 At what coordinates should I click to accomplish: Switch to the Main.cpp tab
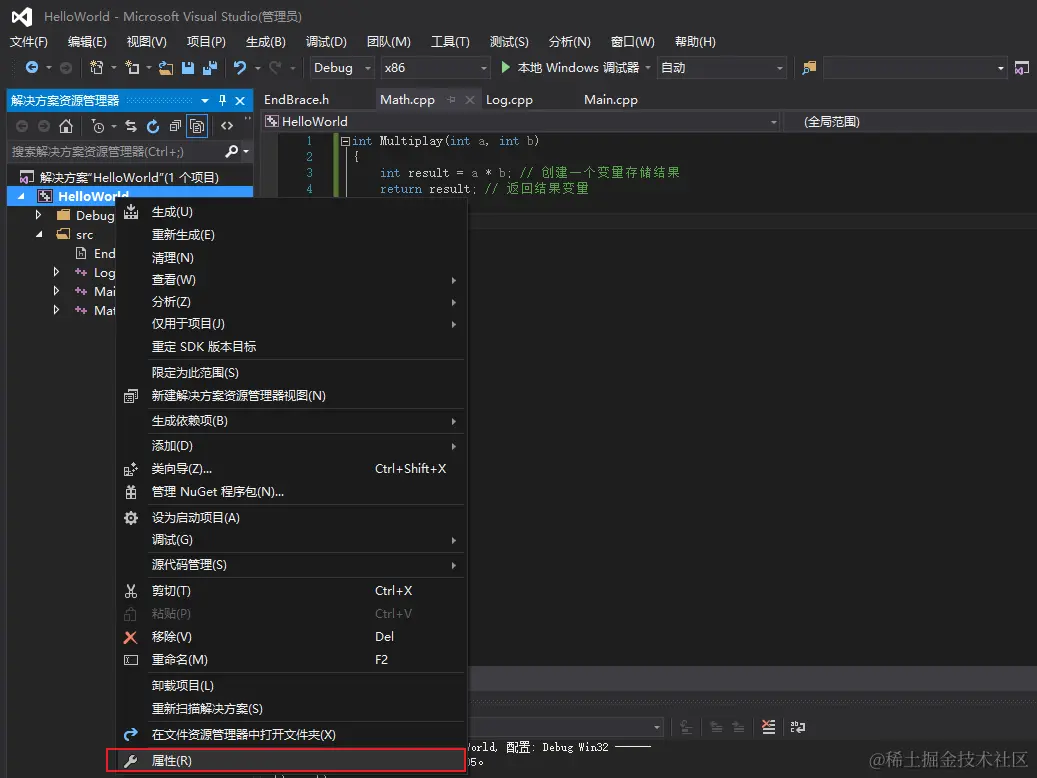610,100
